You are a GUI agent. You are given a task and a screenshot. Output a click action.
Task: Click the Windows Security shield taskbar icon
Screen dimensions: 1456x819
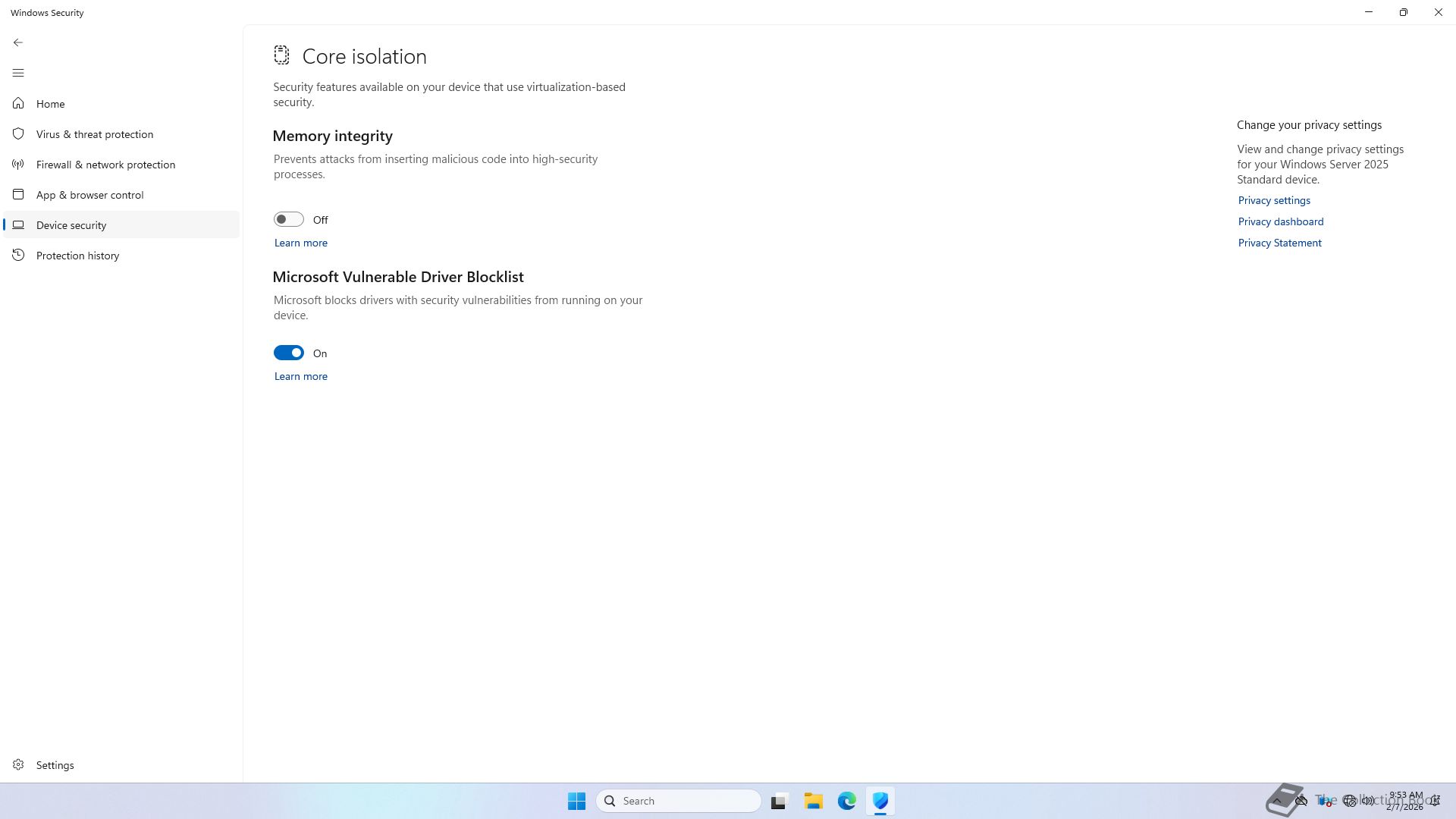(x=880, y=801)
